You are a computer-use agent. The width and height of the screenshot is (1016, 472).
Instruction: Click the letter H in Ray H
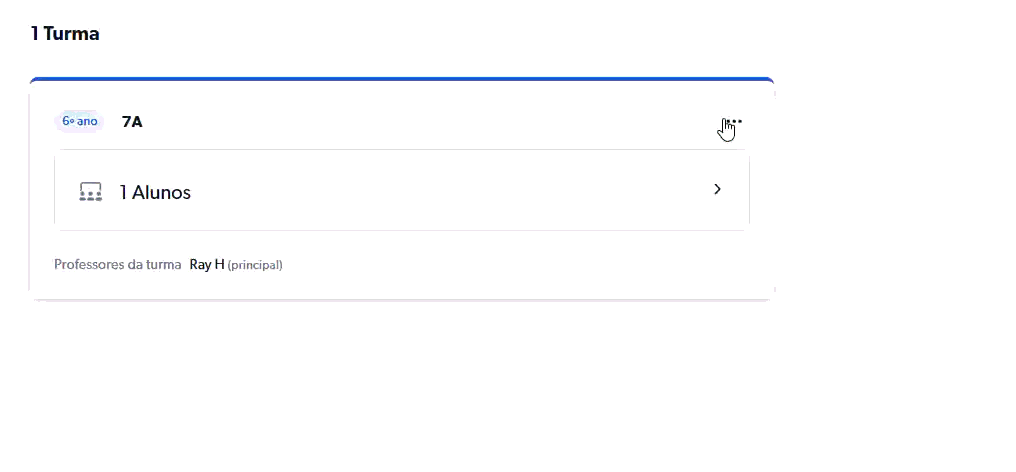[x=219, y=265]
